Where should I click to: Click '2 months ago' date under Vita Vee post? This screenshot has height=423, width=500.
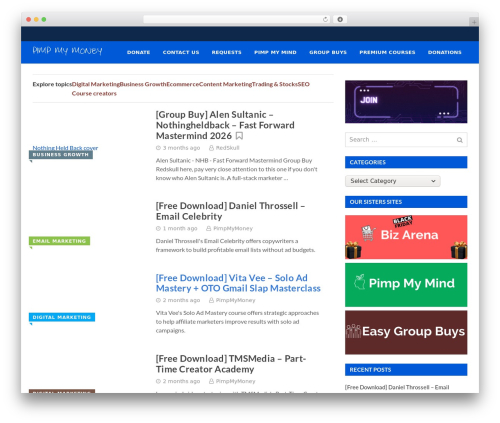(181, 300)
